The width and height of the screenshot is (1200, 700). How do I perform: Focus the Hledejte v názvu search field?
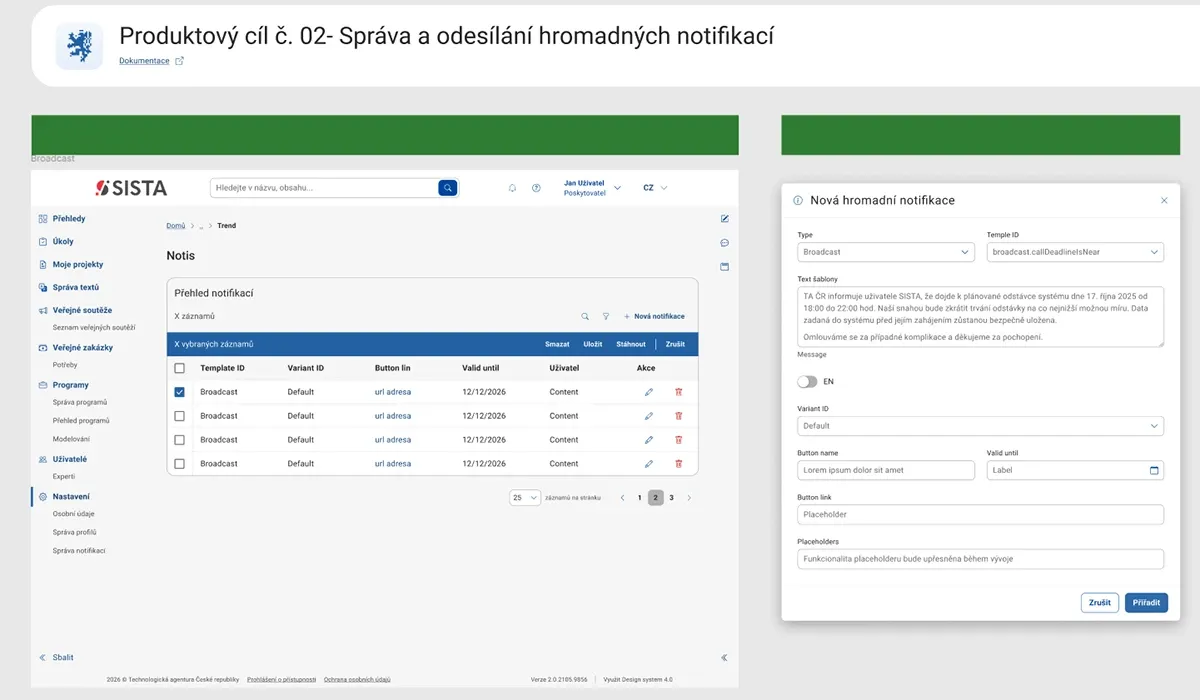(324, 187)
